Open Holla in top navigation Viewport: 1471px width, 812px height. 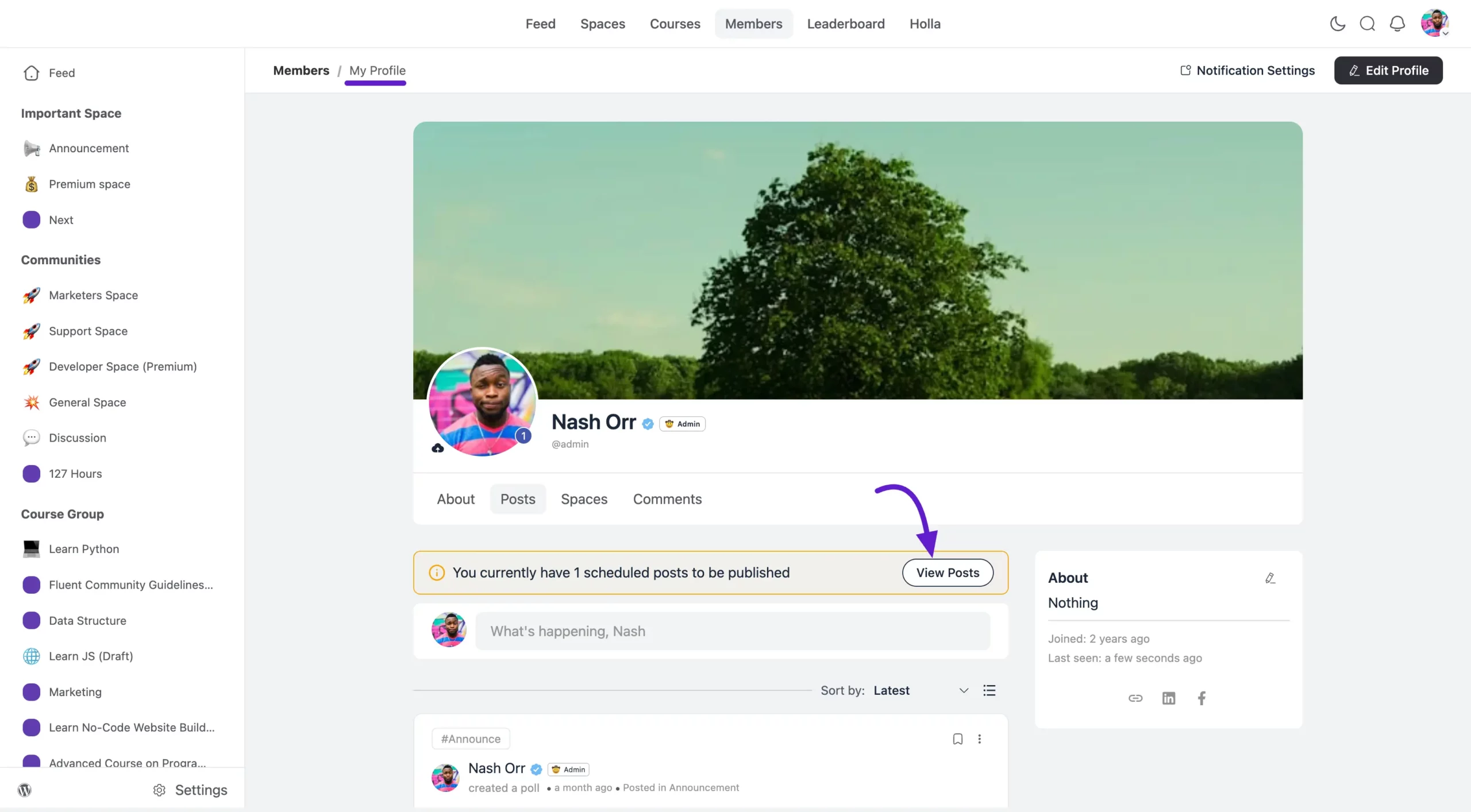(x=925, y=24)
